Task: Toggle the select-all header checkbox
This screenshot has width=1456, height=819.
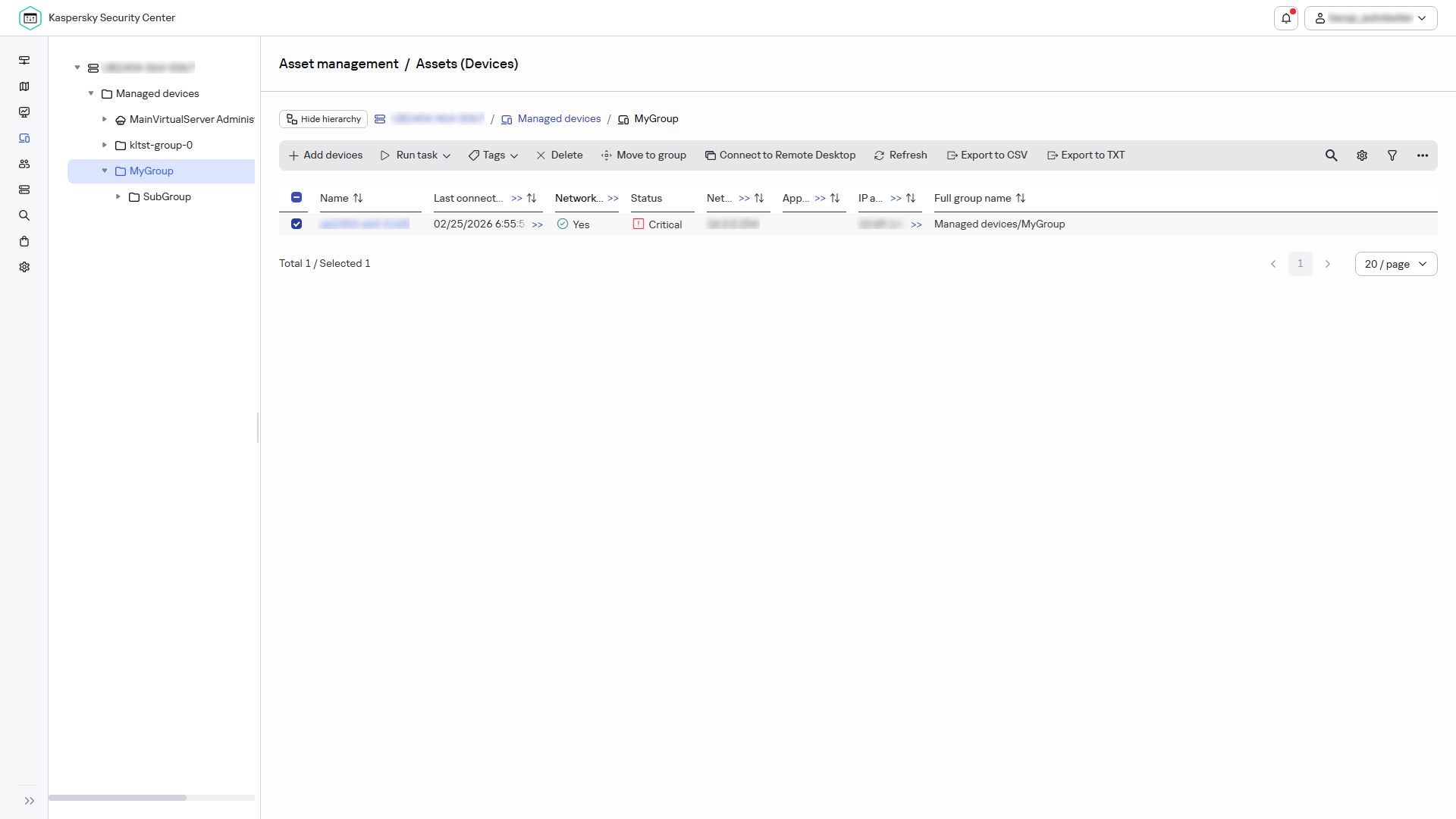Action: [x=297, y=197]
